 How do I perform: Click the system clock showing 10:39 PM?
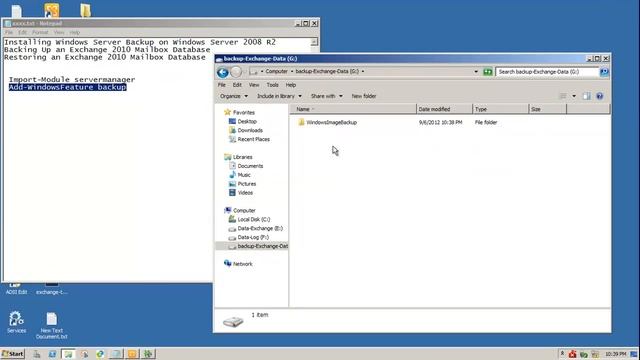click(616, 354)
